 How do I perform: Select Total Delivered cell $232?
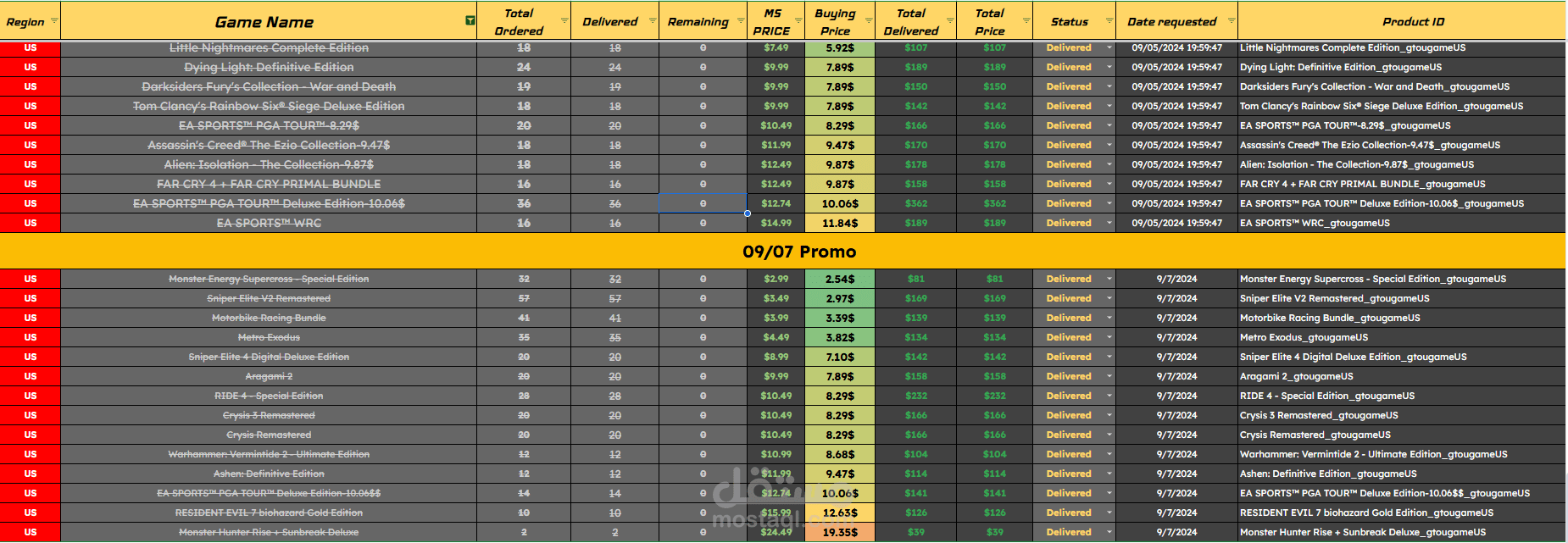pos(915,396)
